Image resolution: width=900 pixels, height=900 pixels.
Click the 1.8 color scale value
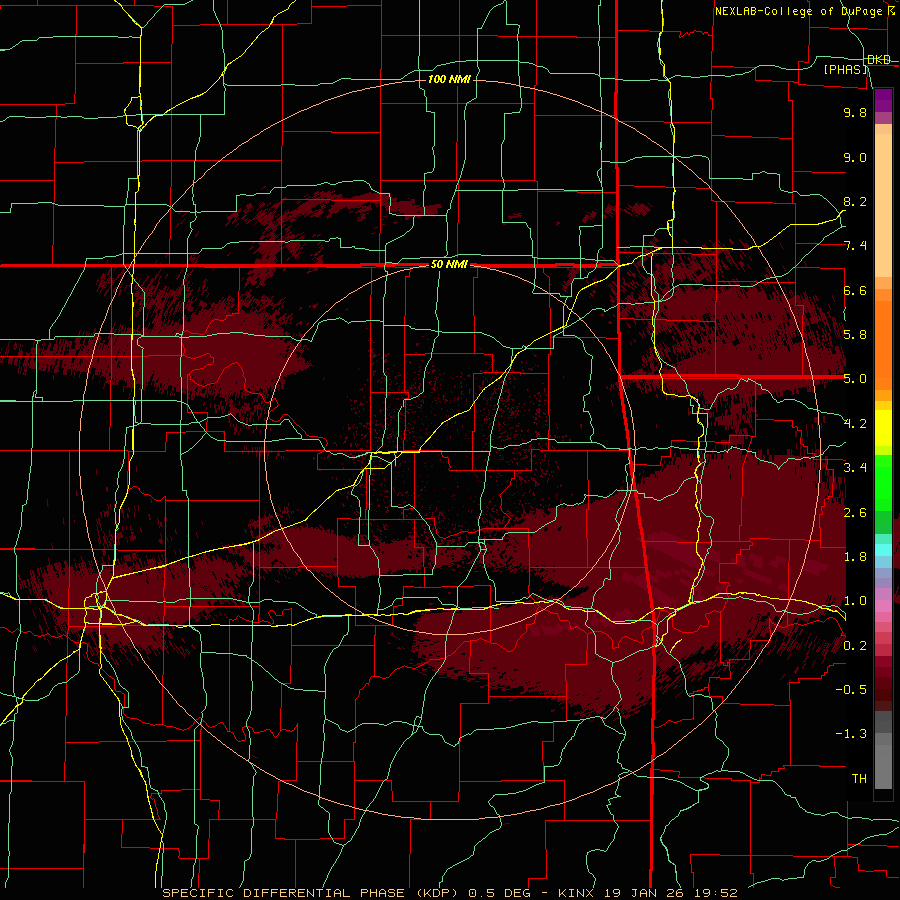pos(855,557)
